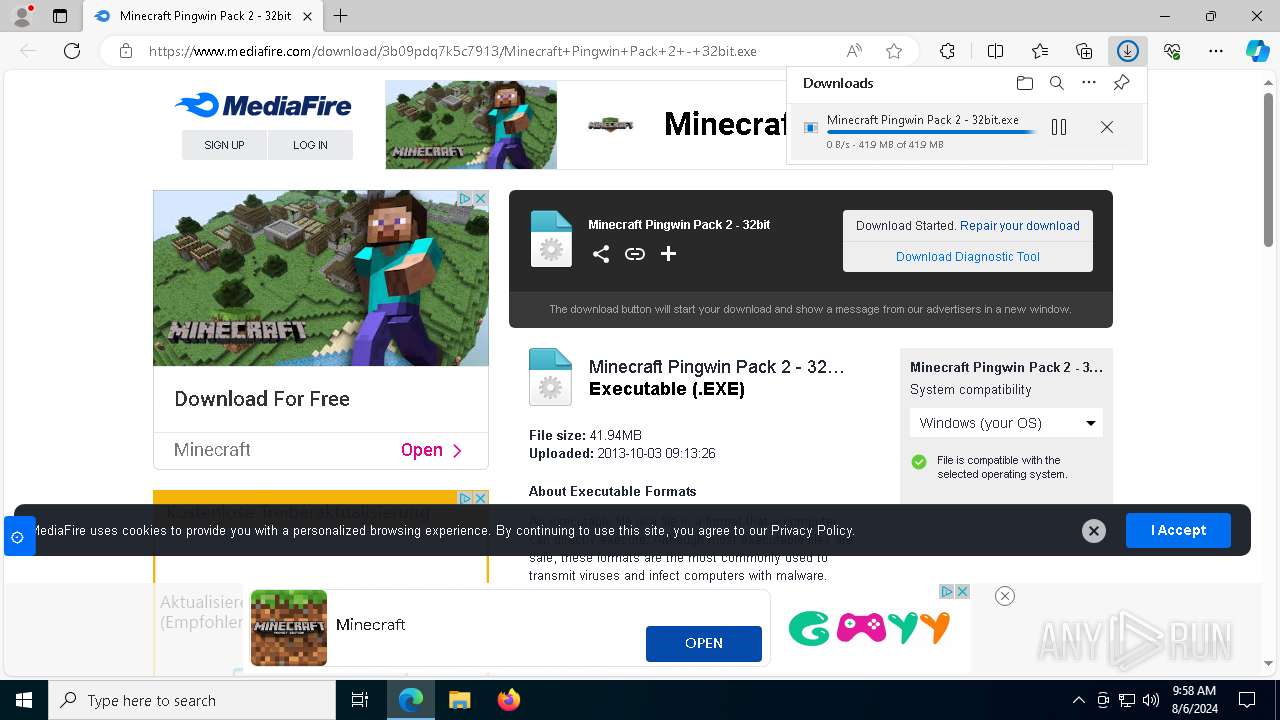Close the Minecraft Pingwin Pack tab
The image size is (1280, 720).
pos(308,16)
